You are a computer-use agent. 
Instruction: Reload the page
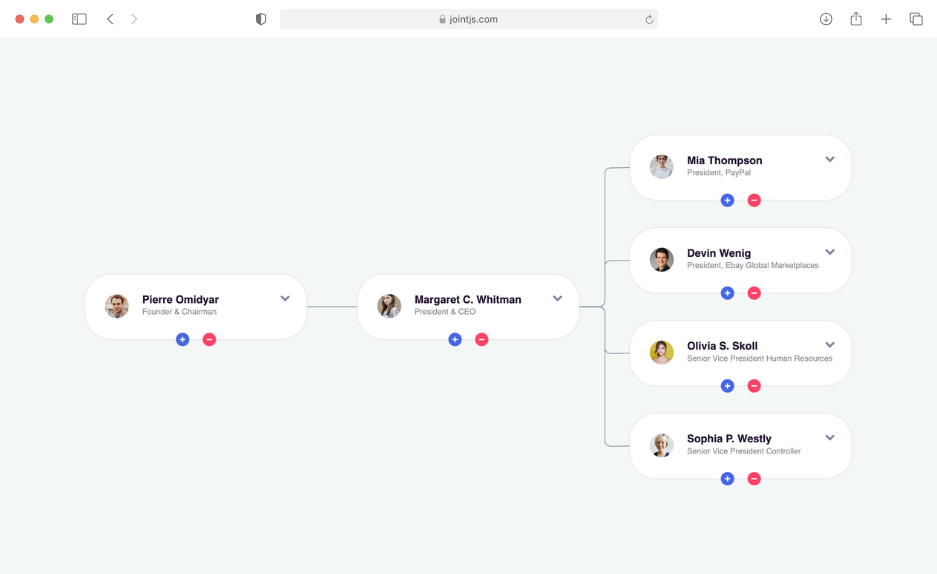[x=649, y=19]
